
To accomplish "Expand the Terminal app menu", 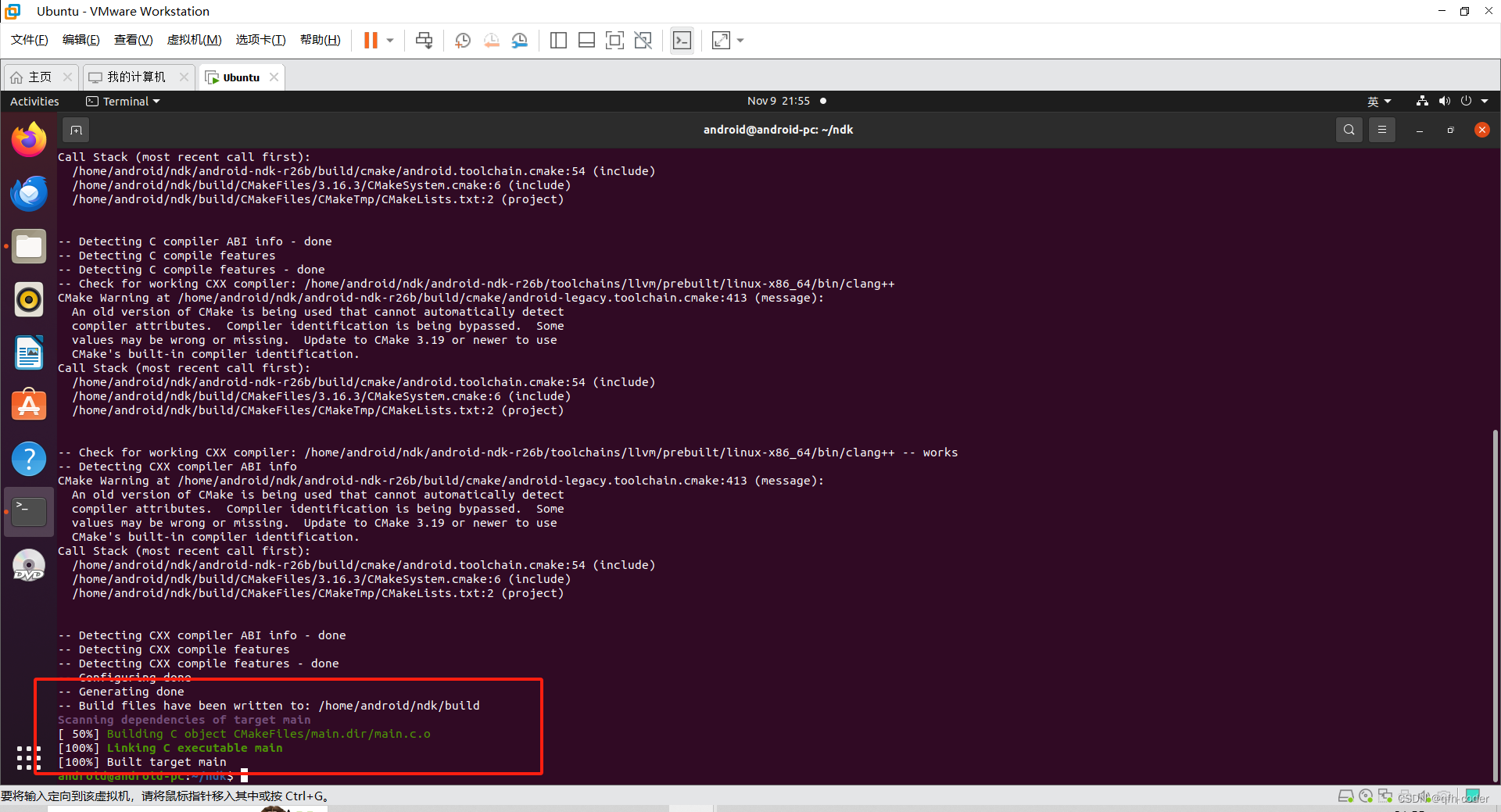I will point(123,102).
